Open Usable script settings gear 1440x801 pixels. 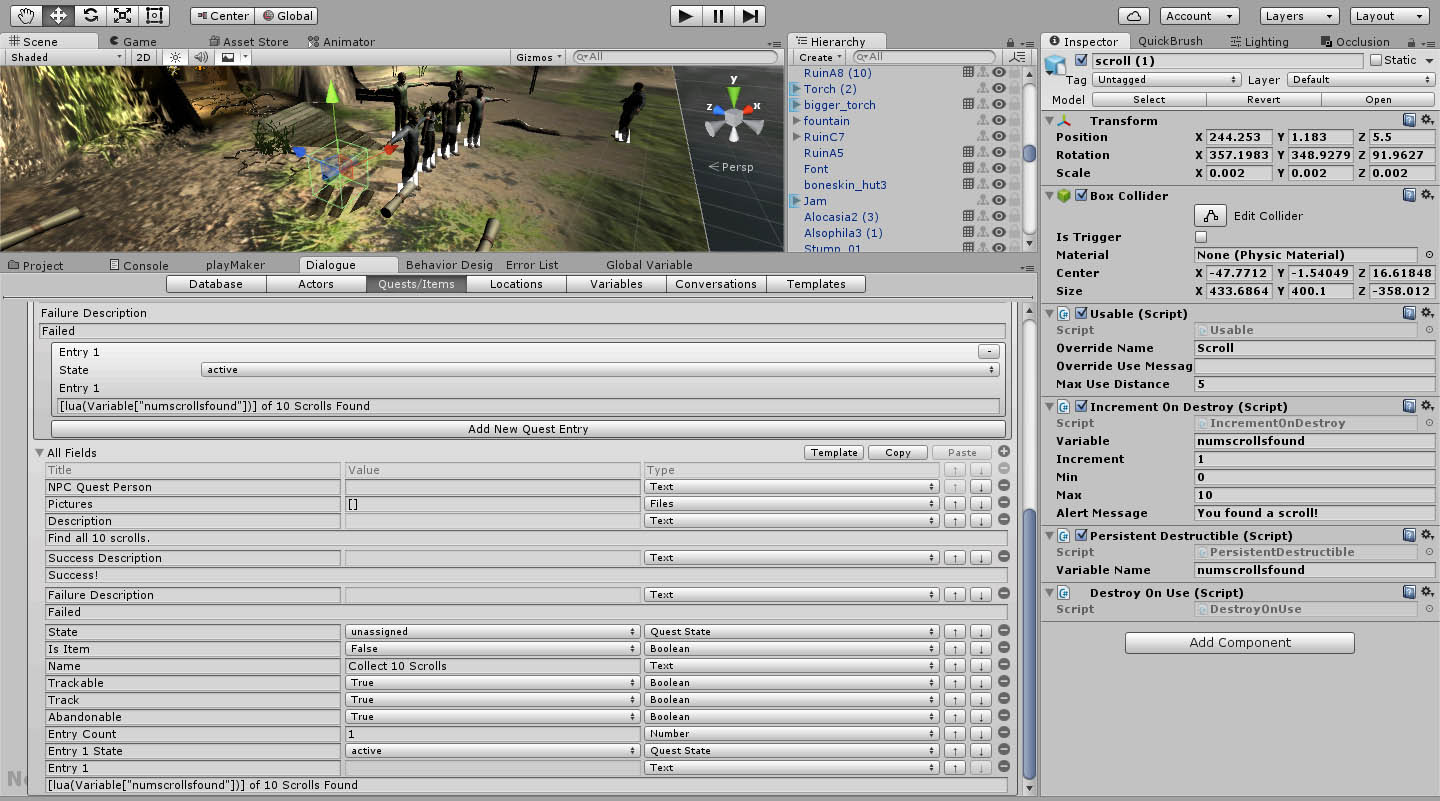(x=1426, y=313)
